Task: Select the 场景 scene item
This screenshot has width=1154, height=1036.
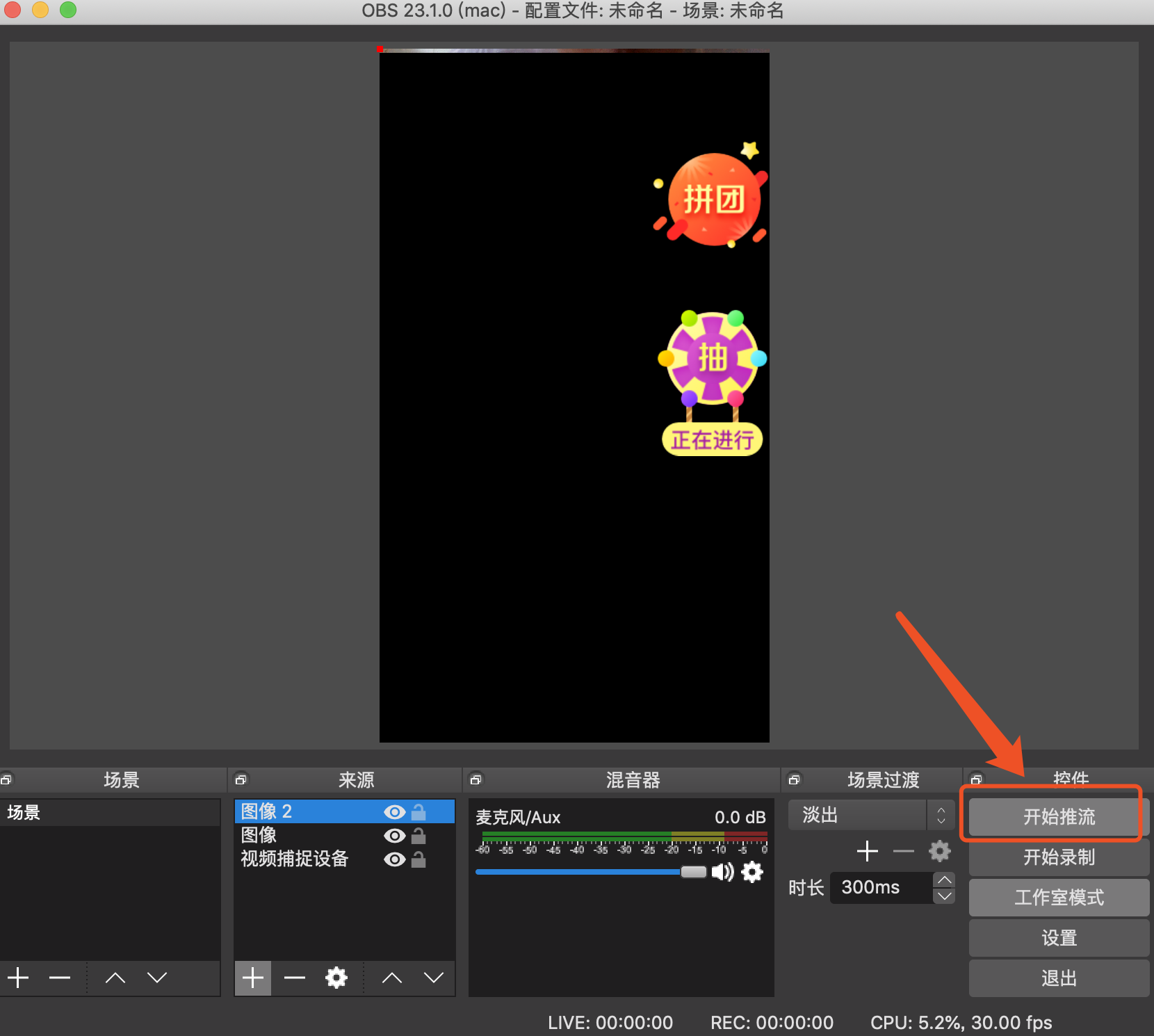Action: [x=110, y=812]
